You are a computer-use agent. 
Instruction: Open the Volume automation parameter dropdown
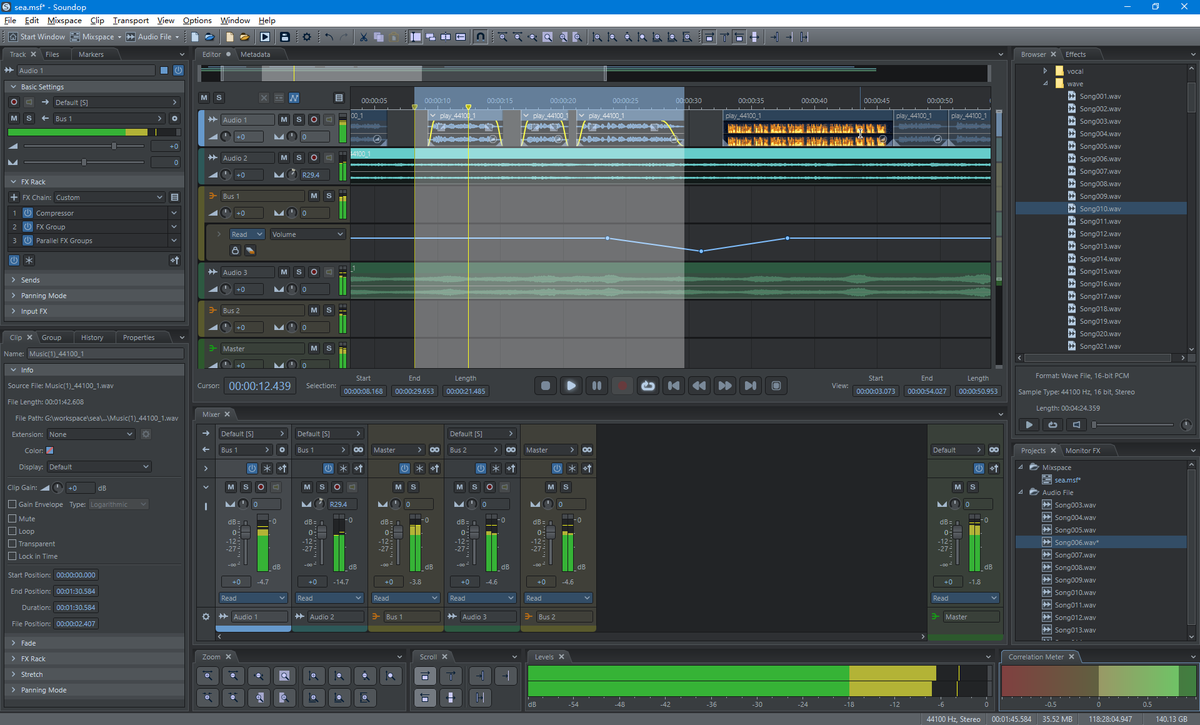coord(307,235)
